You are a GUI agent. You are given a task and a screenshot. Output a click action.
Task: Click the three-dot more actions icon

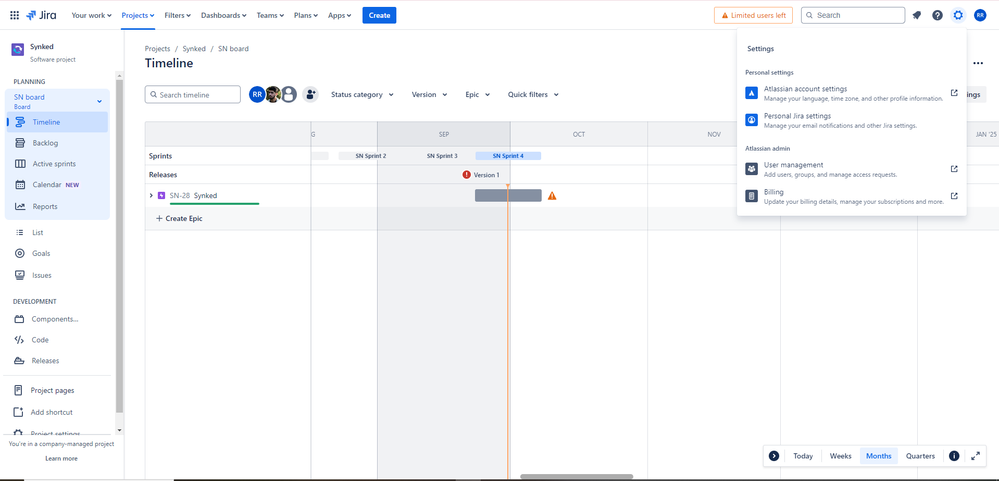978,63
